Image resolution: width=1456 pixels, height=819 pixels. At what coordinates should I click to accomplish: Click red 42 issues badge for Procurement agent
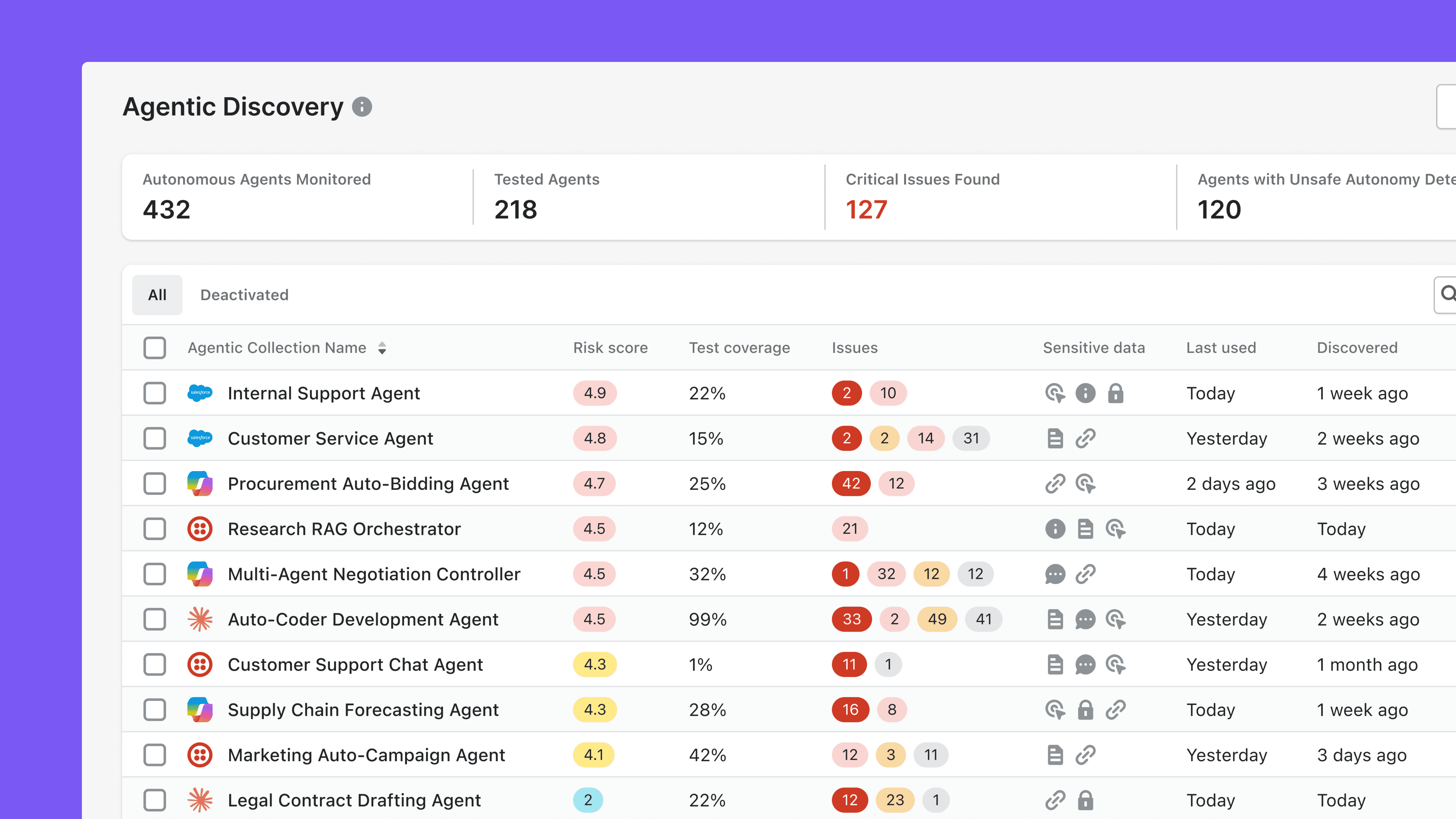[x=850, y=483]
